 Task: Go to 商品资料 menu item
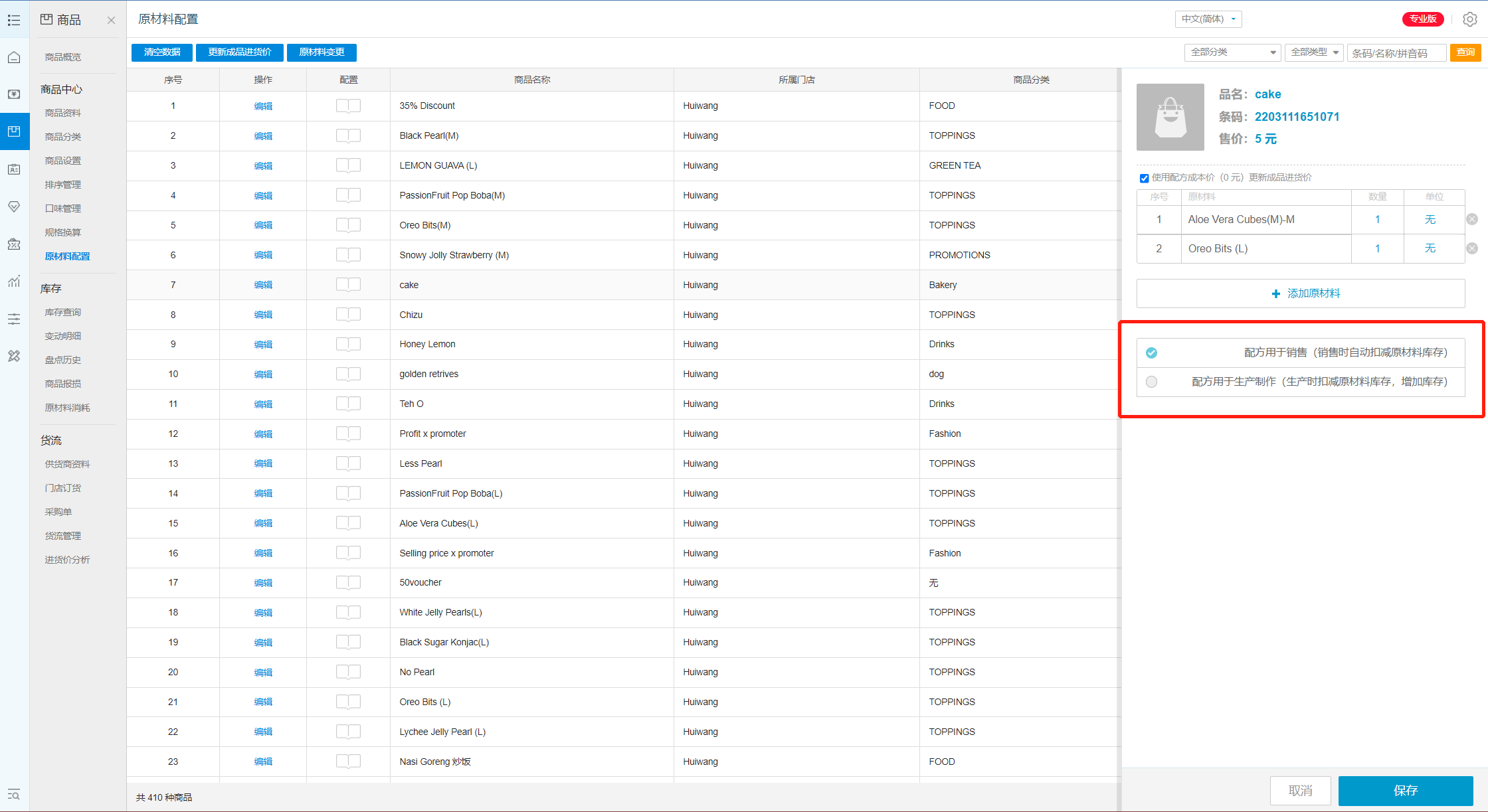(62, 113)
